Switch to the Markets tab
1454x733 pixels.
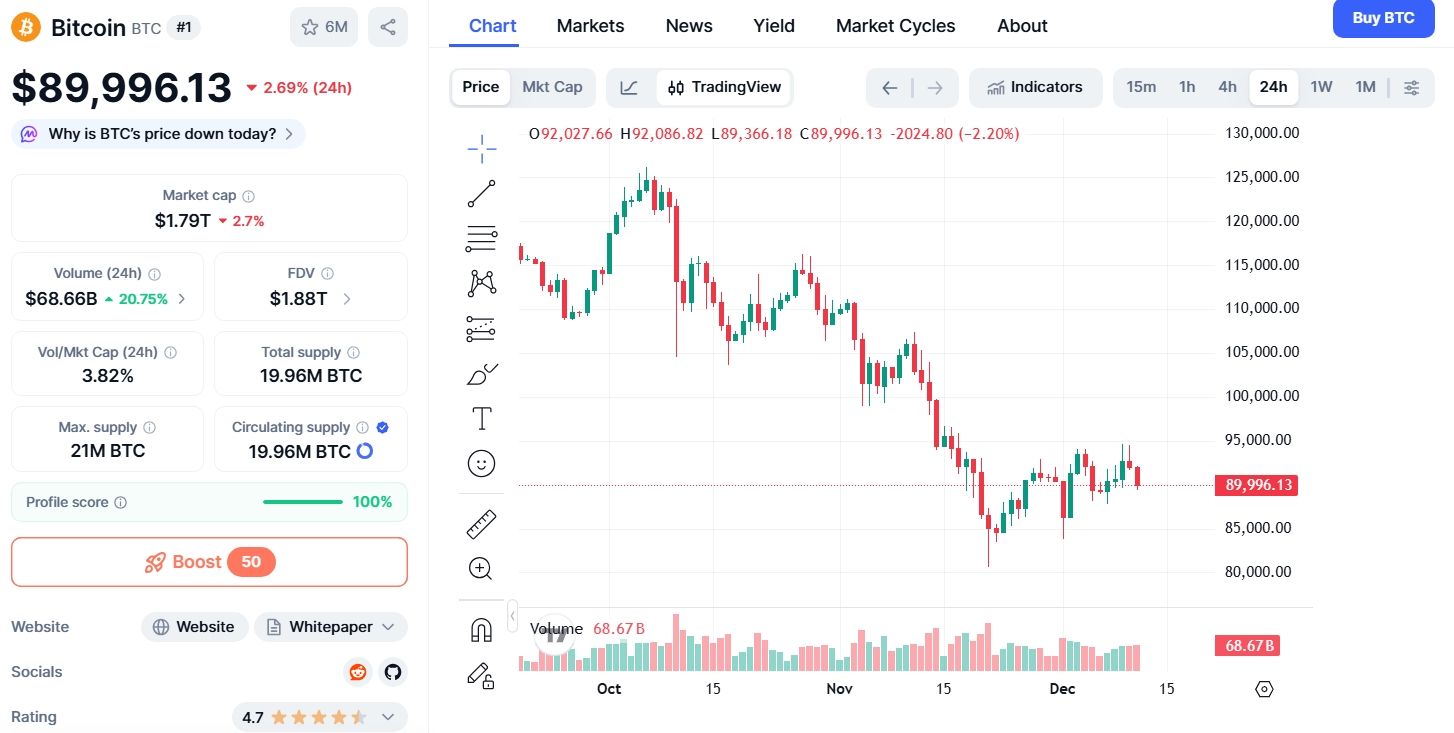pos(590,25)
